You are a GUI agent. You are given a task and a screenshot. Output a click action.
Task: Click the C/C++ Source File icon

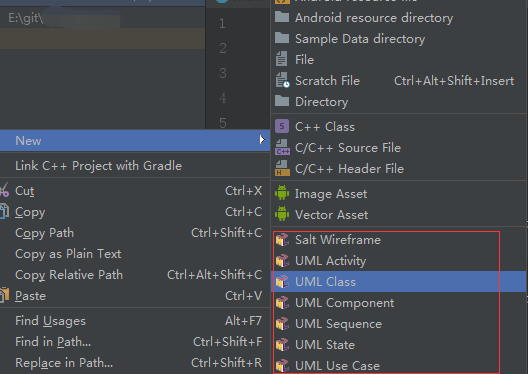(282, 148)
